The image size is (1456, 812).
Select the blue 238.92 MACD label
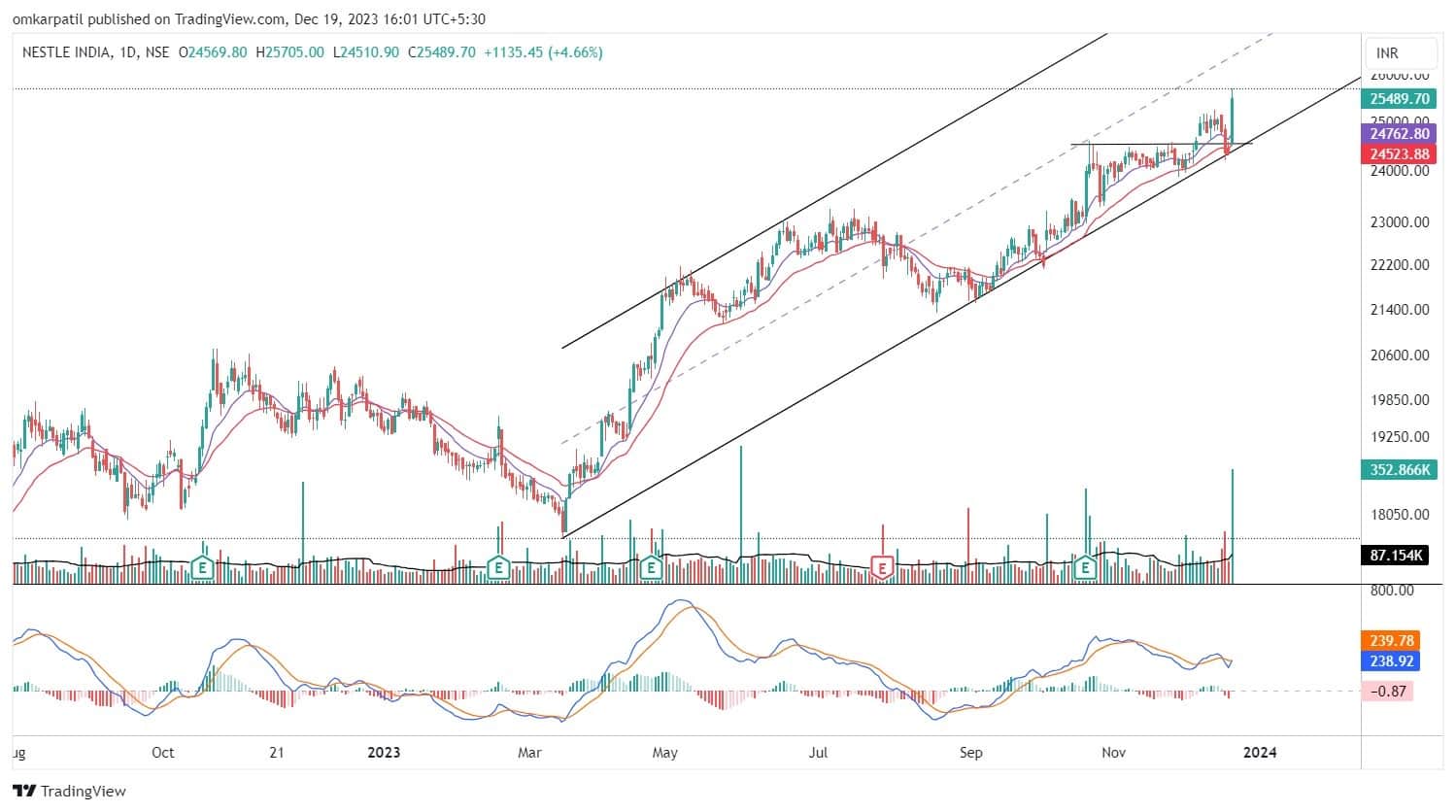[1391, 660]
